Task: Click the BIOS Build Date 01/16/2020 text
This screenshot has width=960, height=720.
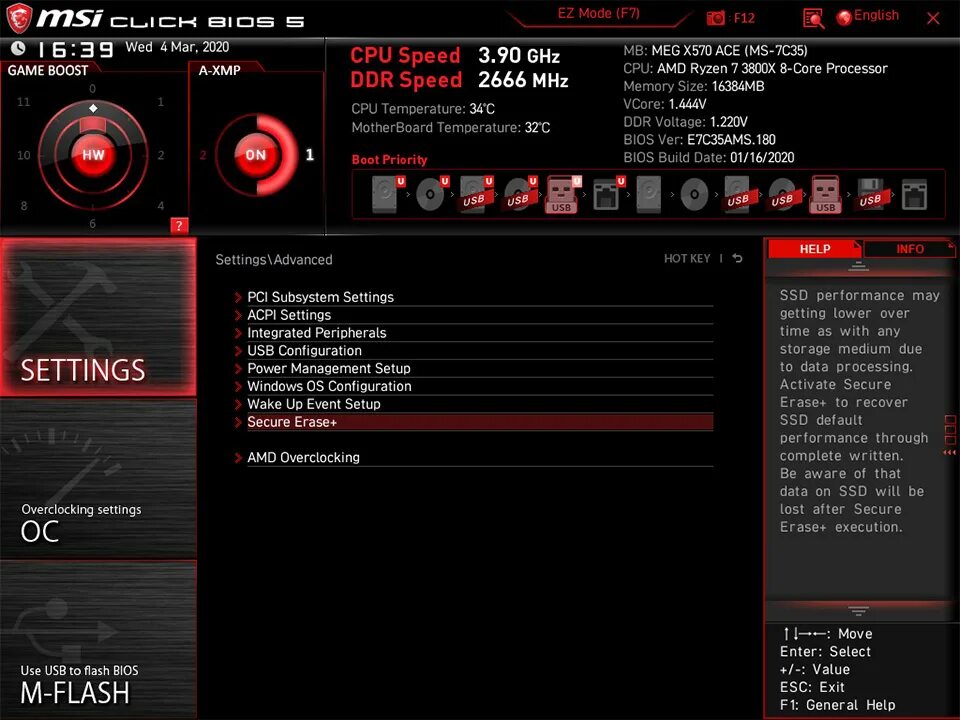Action: (709, 157)
